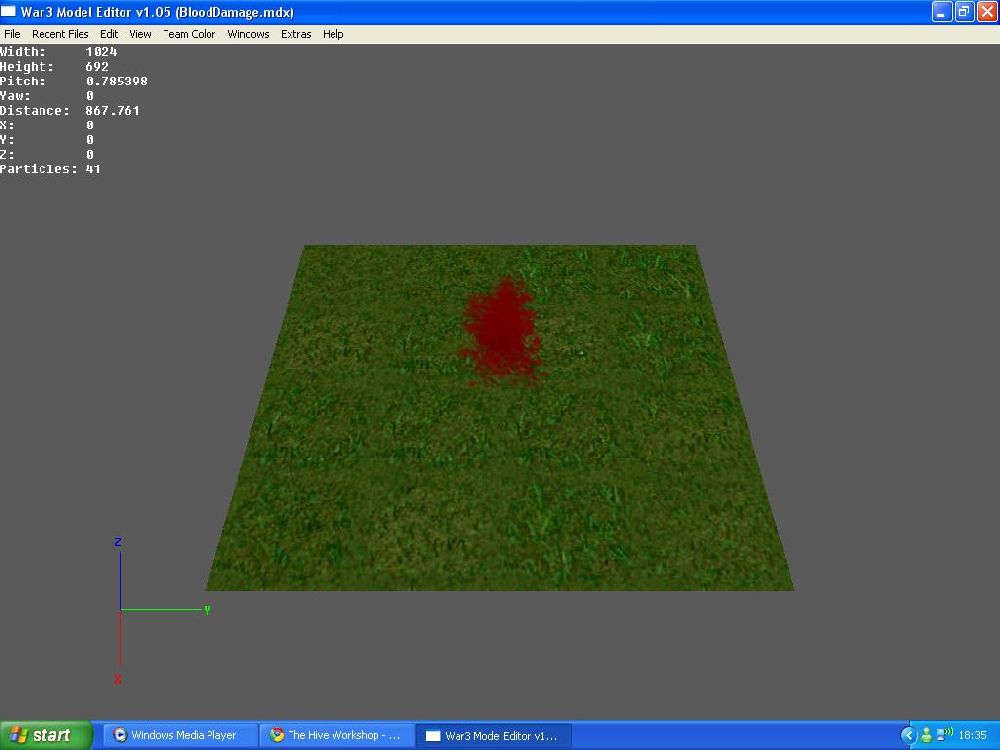Viewport: 1000px width, 750px height.
Task: Switch to The Hive Workshop browser taskbar button
Action: pyautogui.click(x=337, y=735)
